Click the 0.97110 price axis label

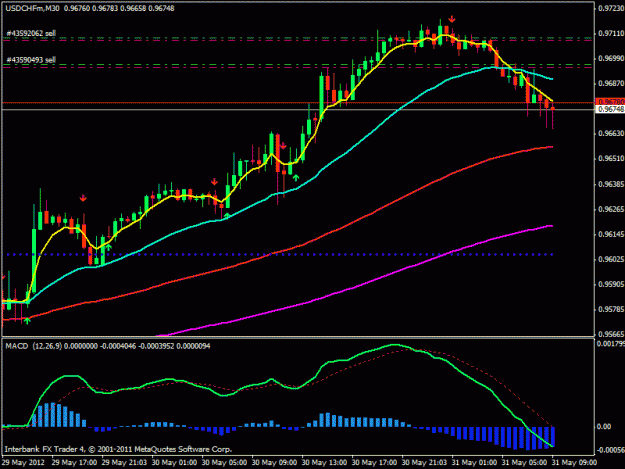(x=611, y=33)
